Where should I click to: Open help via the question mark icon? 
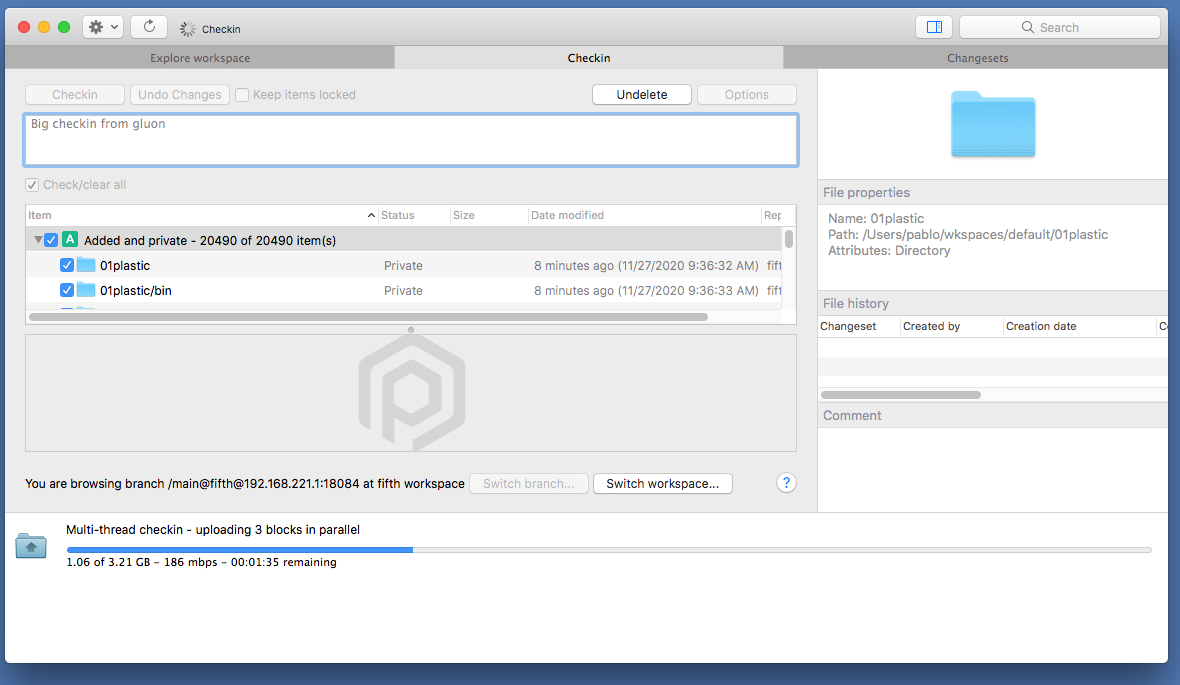tap(786, 483)
